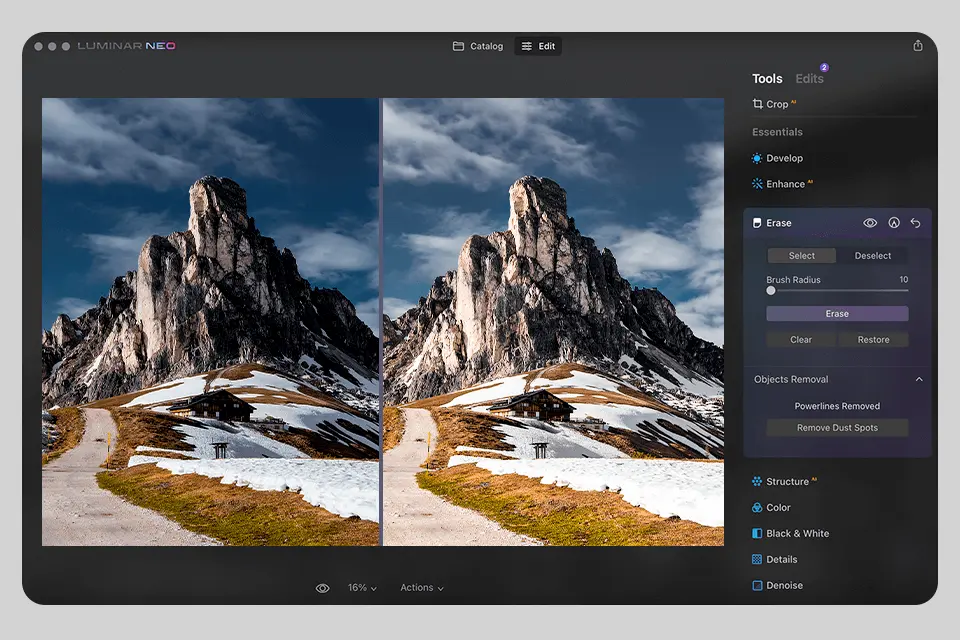Switch to the Catalog view
The width and height of the screenshot is (960, 640).
477,45
